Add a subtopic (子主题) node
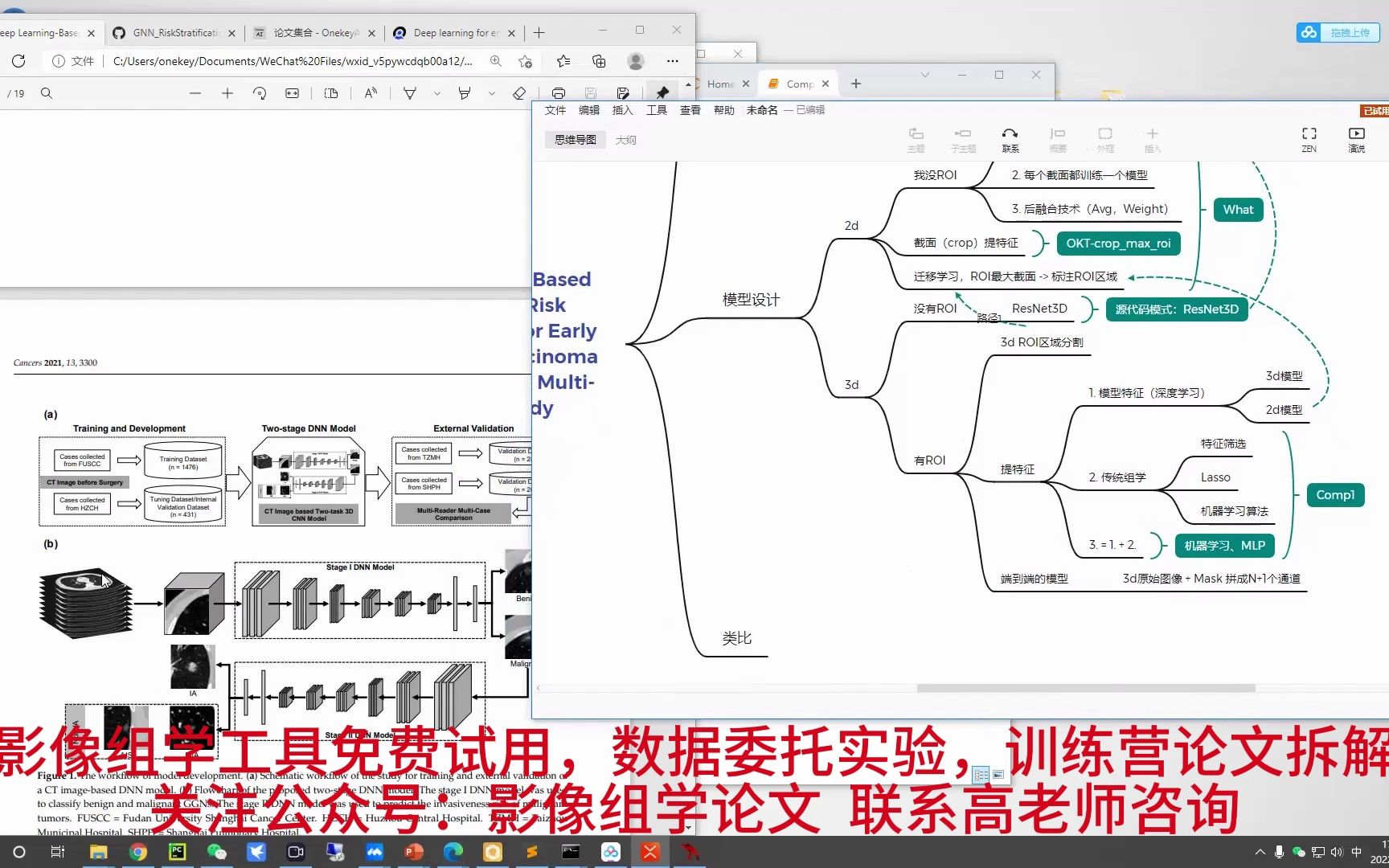1389x868 pixels. (x=962, y=138)
